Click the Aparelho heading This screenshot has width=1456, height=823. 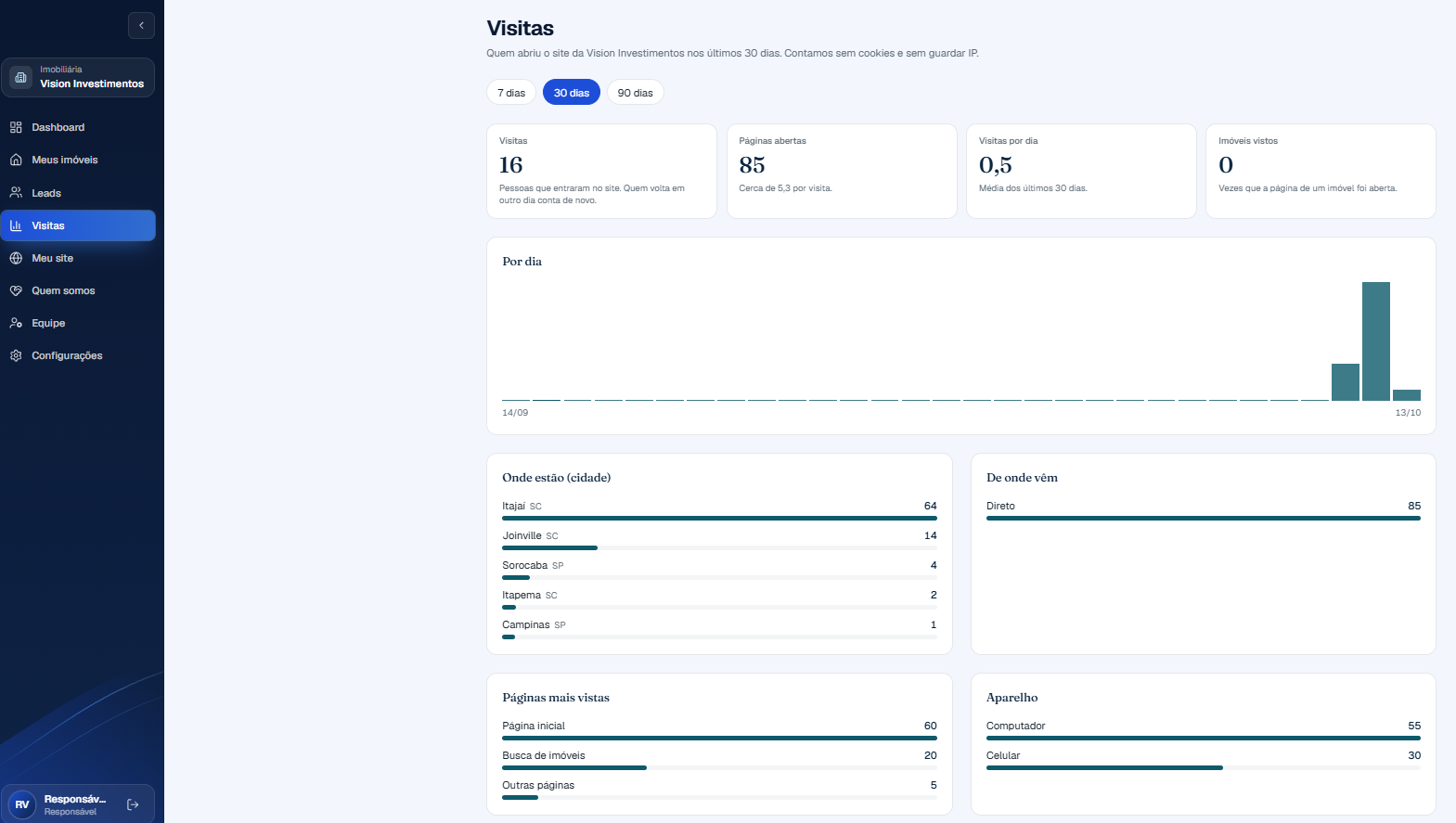[1012, 698]
